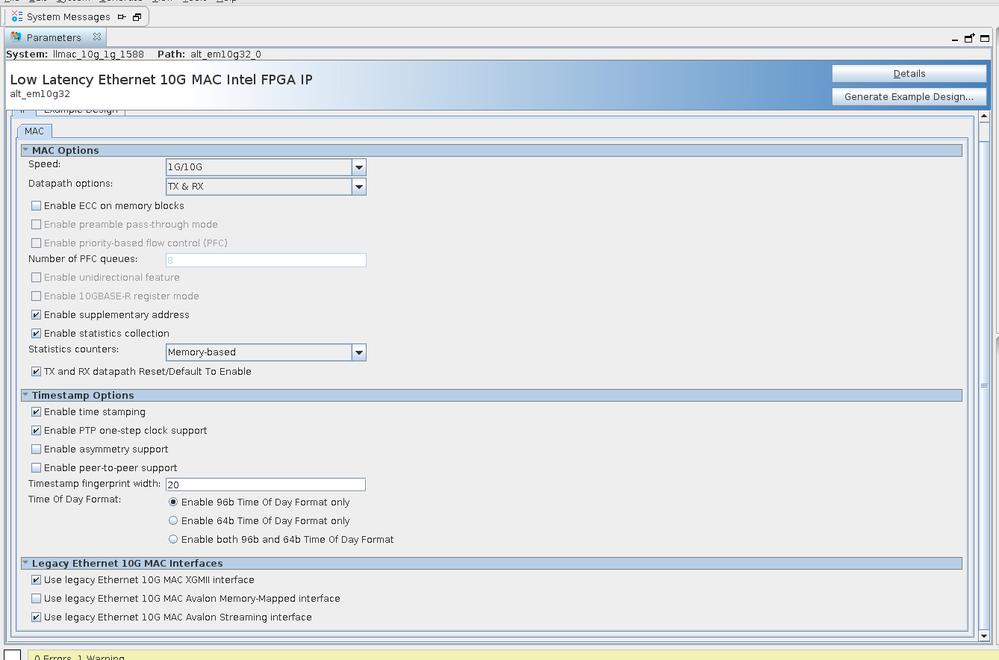Collapse the MAC Options section

(x=25, y=150)
